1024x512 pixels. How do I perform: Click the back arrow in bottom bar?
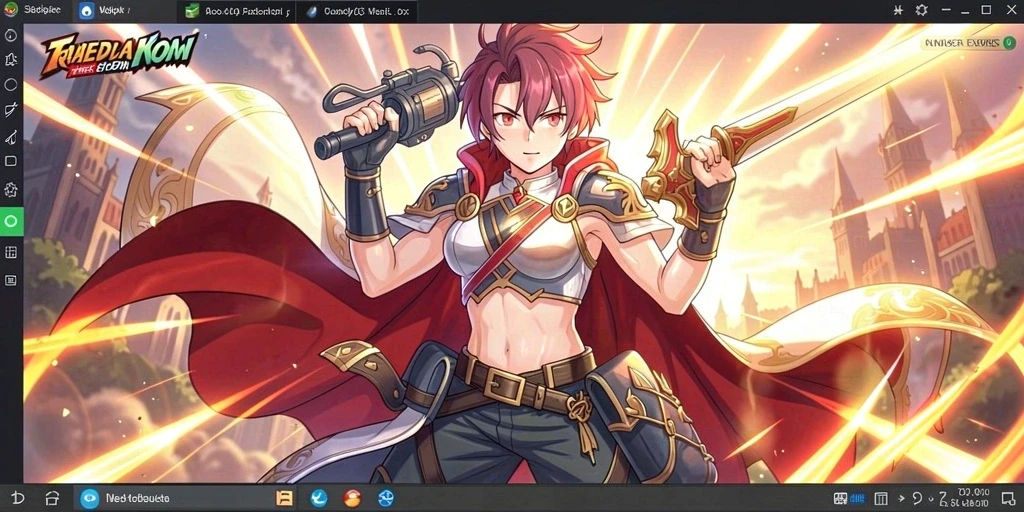pyautogui.click(x=18, y=498)
